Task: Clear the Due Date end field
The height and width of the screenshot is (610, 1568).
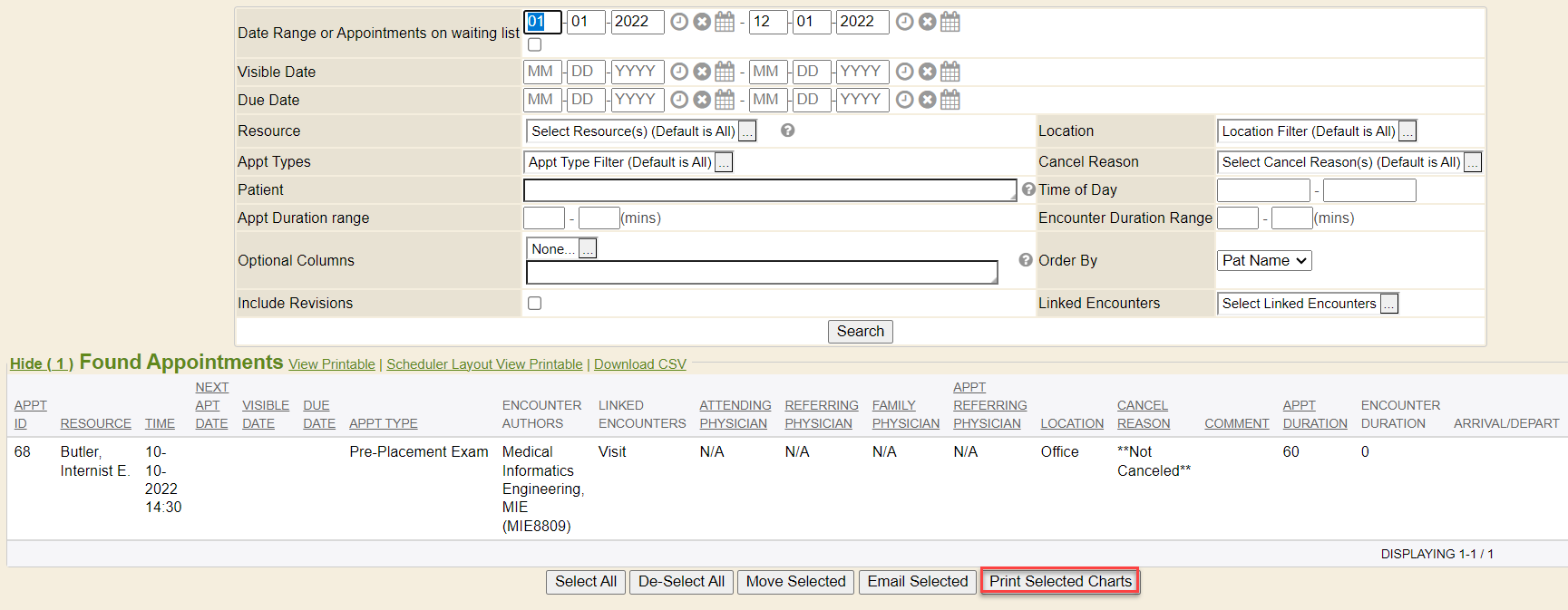Action: click(927, 100)
